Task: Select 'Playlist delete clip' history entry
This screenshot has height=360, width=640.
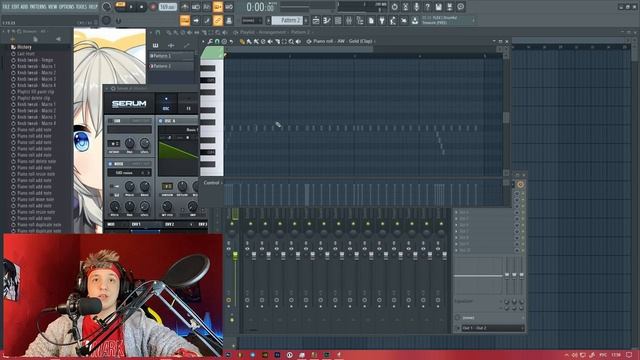Action: (x=33, y=98)
